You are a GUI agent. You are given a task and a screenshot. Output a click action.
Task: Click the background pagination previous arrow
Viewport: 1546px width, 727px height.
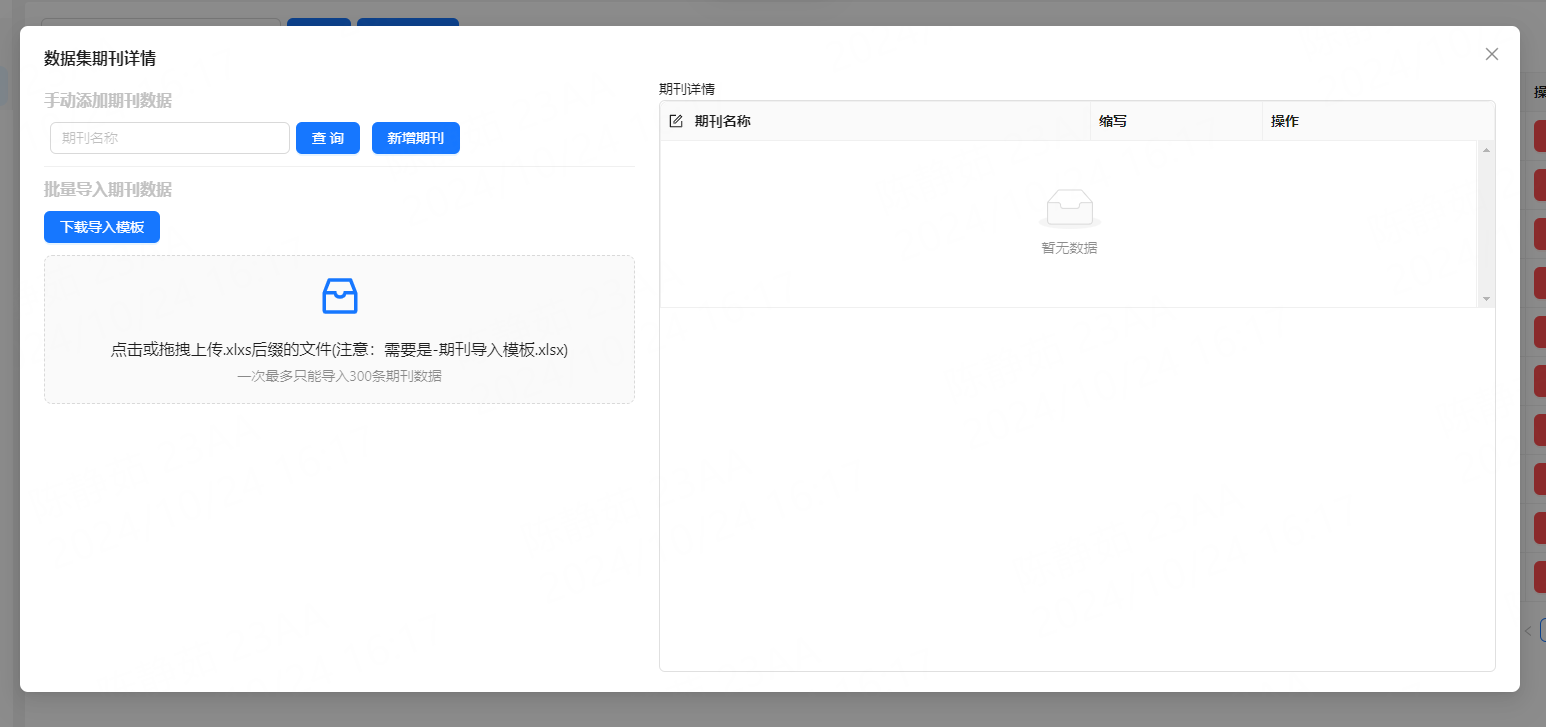1527,631
